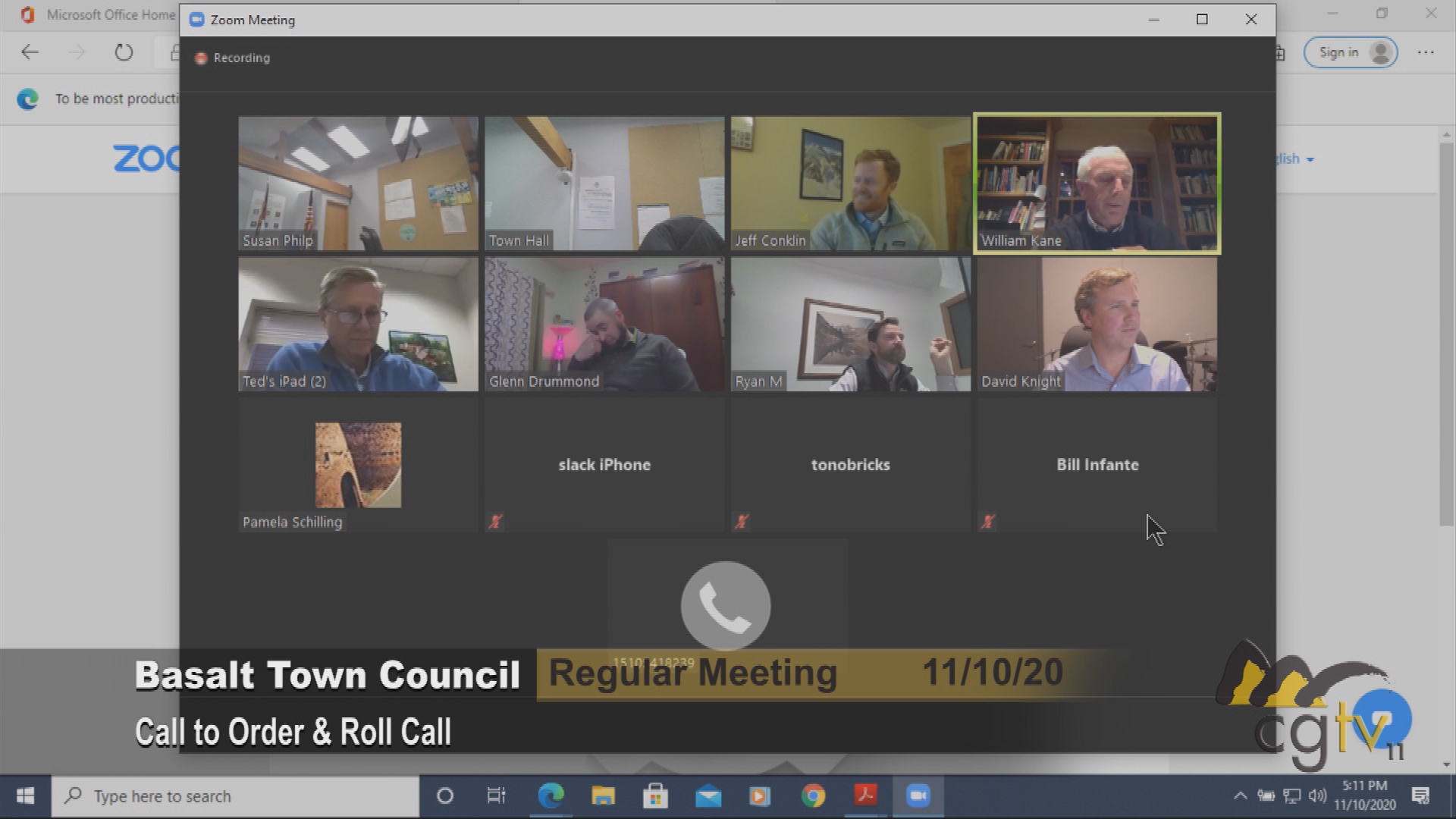Click Jeff Conklin's video tile

850,184
